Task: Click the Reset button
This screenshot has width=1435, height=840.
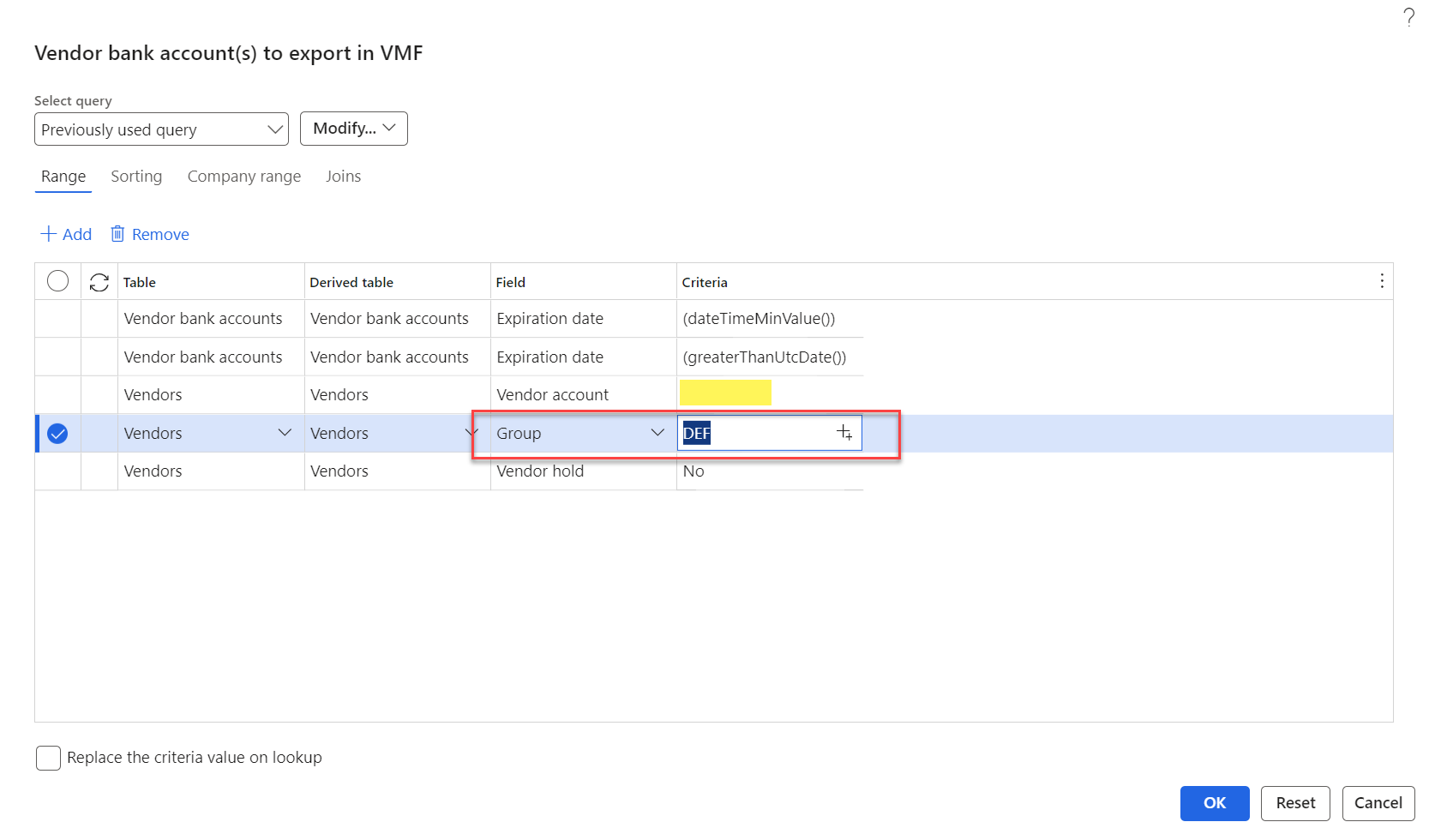Action: pos(1295,803)
